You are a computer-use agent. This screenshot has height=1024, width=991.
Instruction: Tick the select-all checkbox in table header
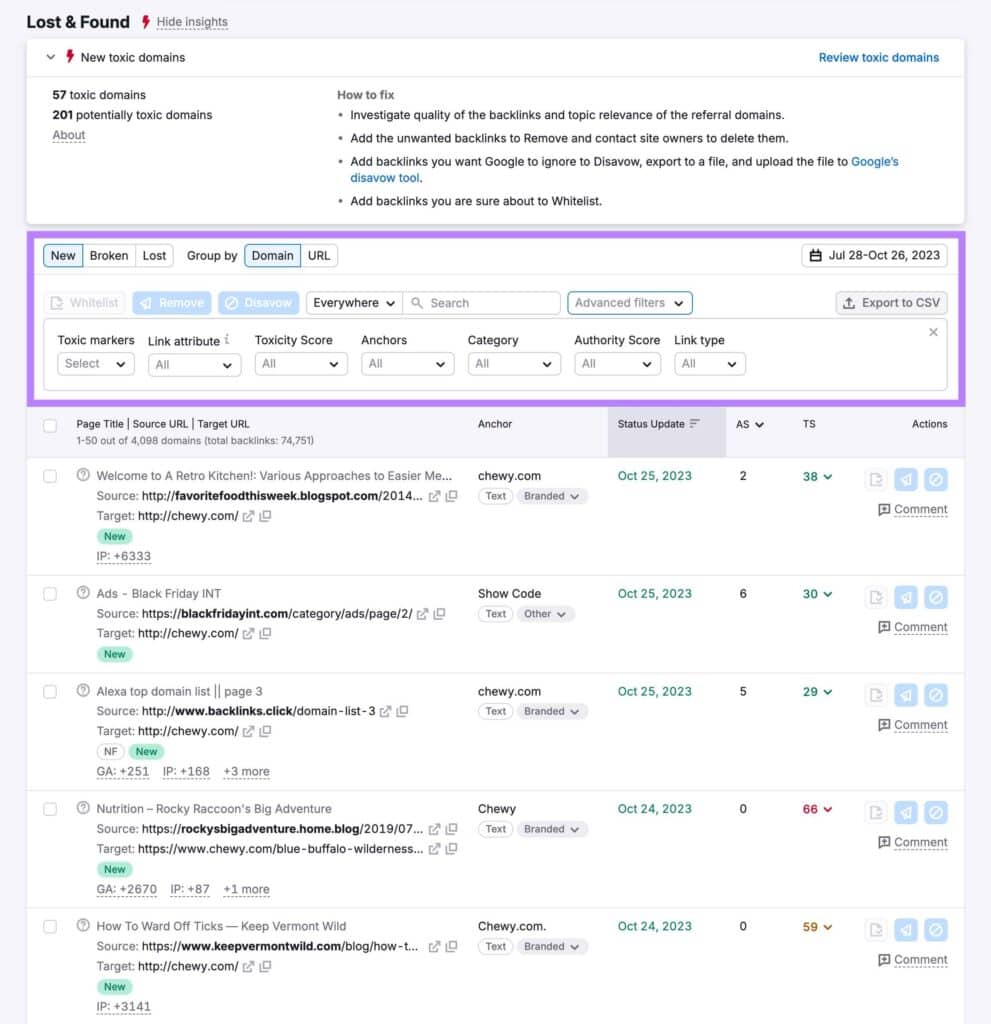click(x=50, y=426)
